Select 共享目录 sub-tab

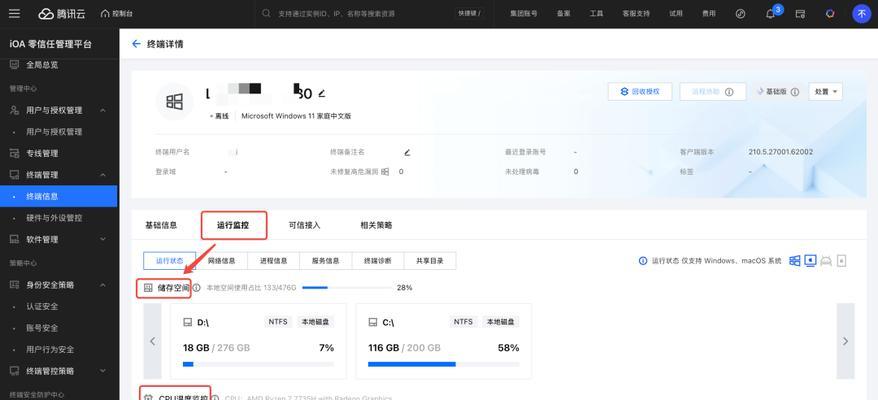pos(429,261)
